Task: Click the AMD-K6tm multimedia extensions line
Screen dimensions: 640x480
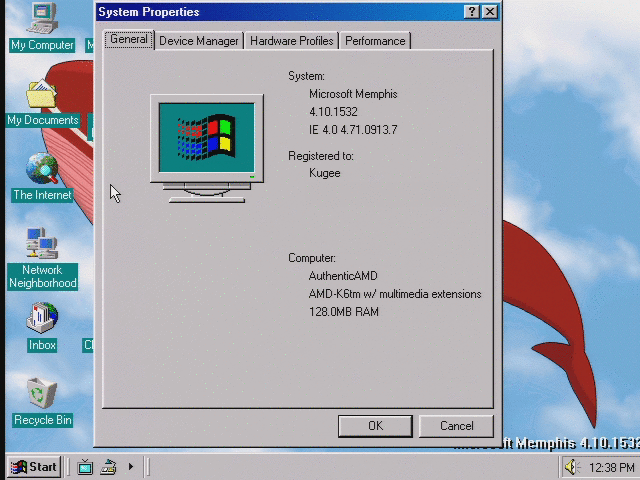Action: coord(395,294)
